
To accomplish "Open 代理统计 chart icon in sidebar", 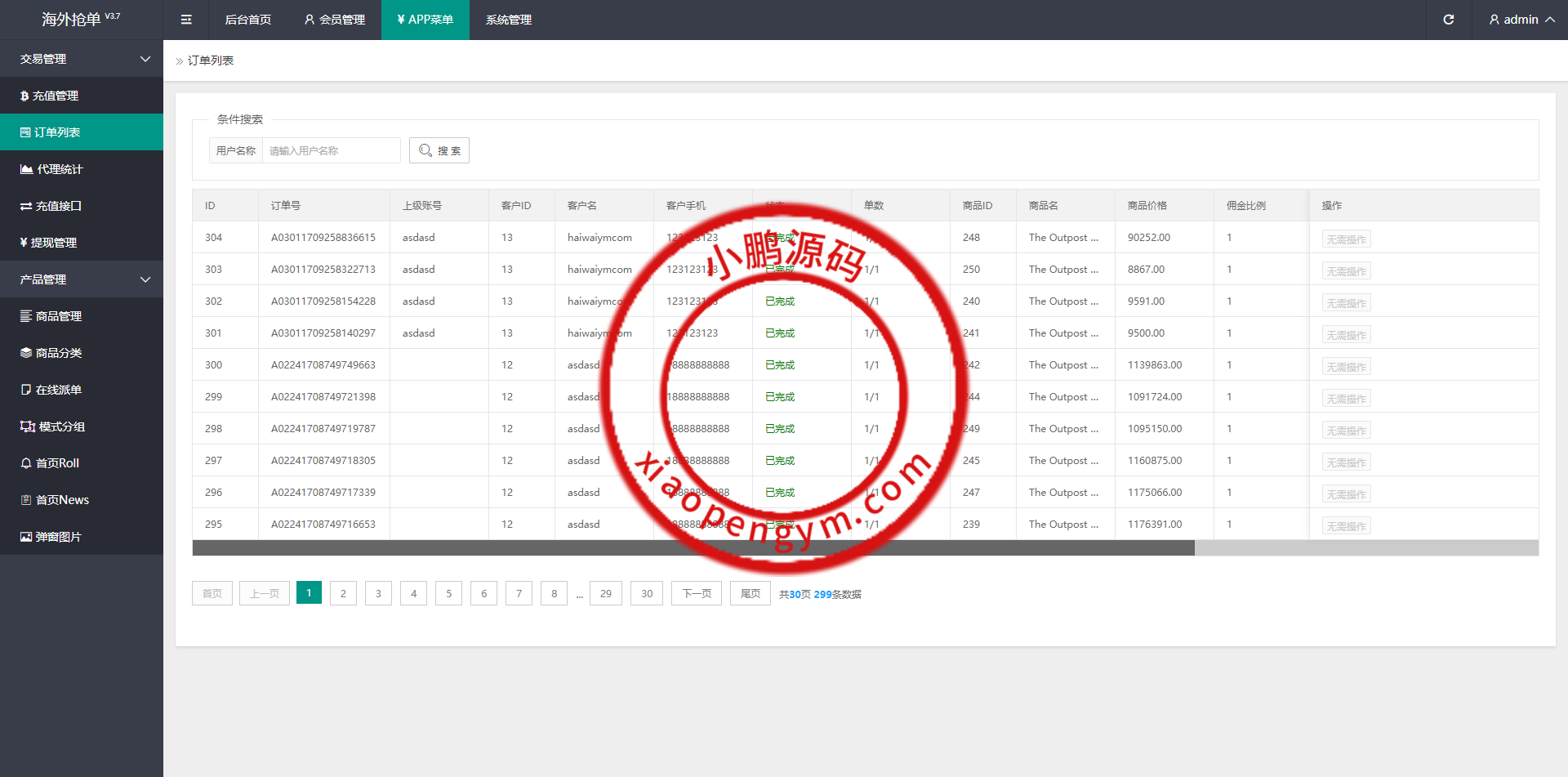I will (26, 169).
